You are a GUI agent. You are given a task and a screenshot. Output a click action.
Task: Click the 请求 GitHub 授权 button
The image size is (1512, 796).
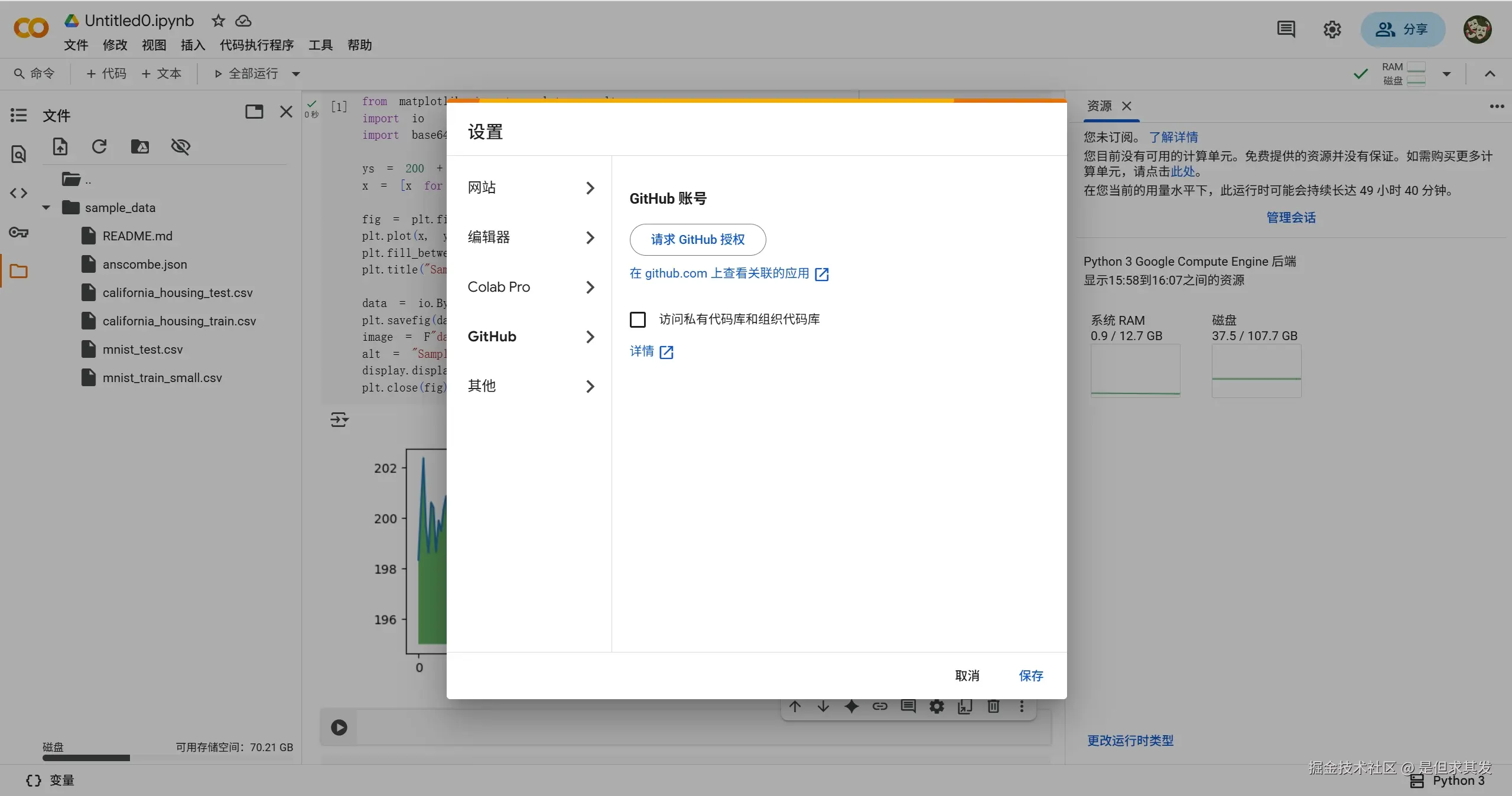697,240
